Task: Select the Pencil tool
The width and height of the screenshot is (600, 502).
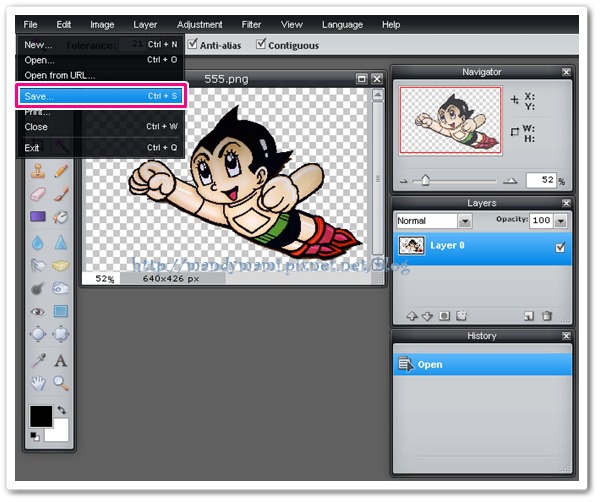Action: [x=61, y=171]
